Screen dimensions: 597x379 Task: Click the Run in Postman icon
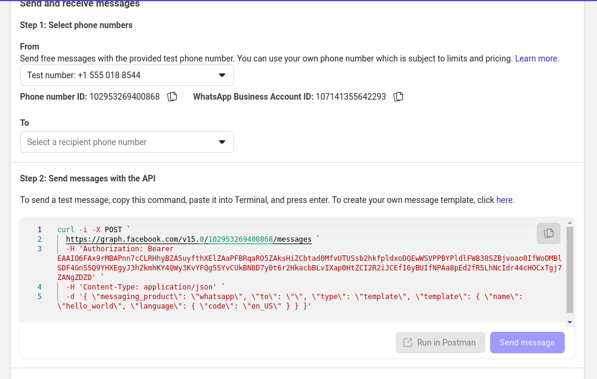click(x=407, y=342)
